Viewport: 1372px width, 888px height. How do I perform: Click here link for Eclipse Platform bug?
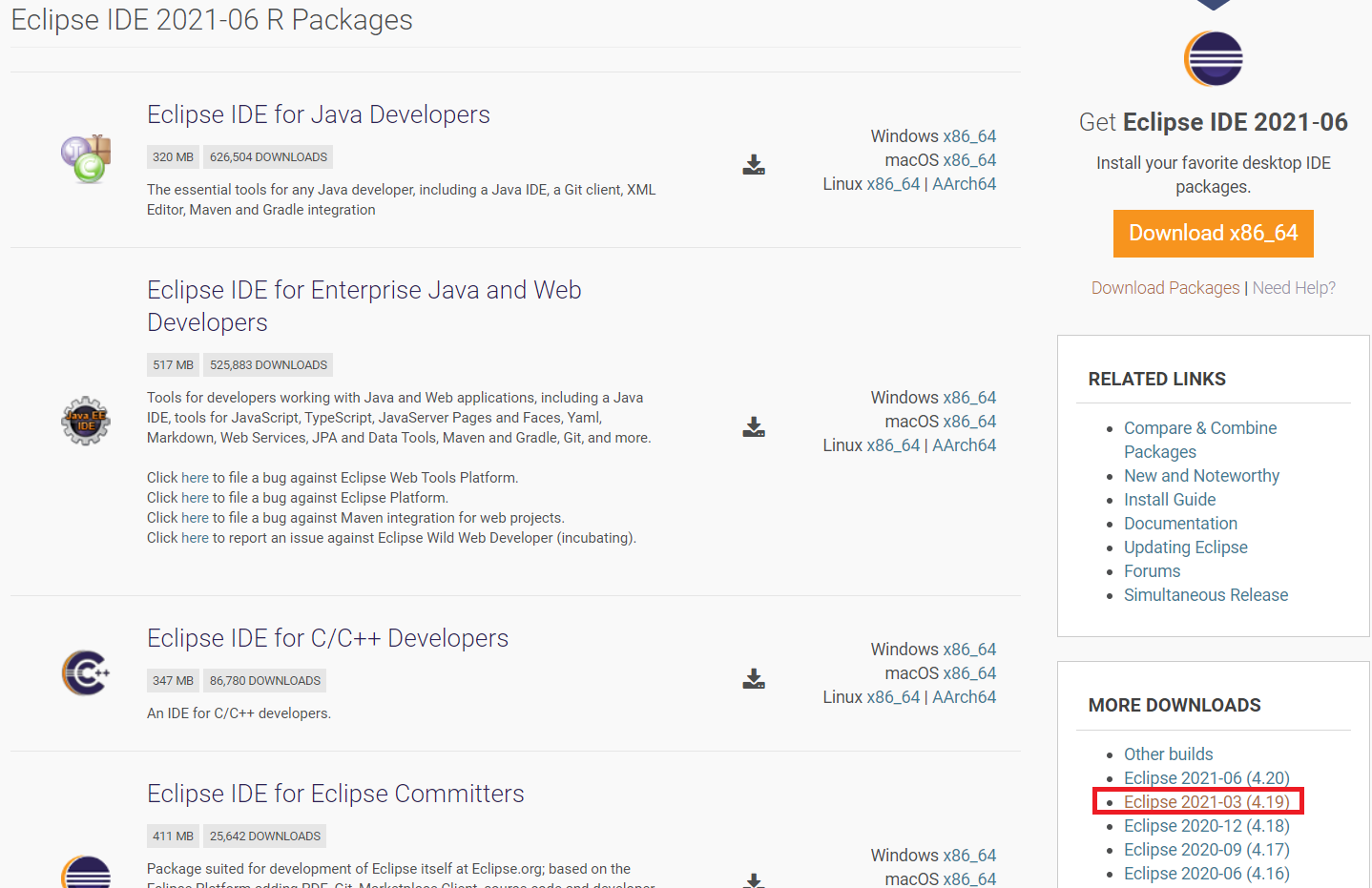click(195, 498)
